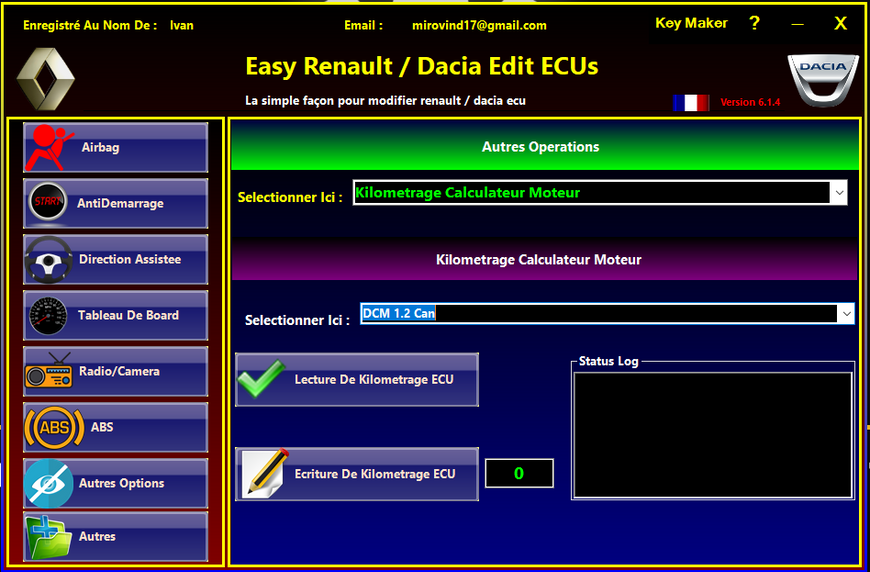870x572 pixels.
Task: Expand the Kilometrage Calculateur Moteur dropdown arrow
Action: tap(838, 193)
